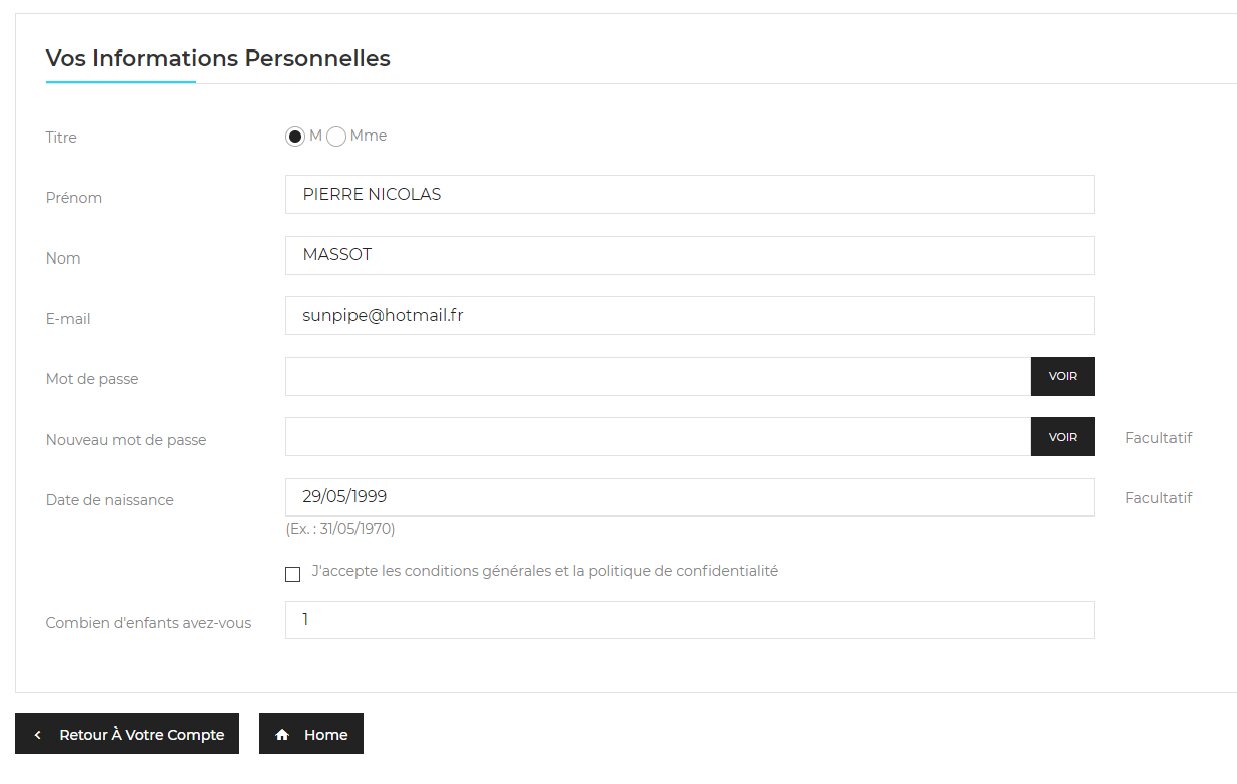
Task: Show the current password with VOIR
Action: [1063, 376]
